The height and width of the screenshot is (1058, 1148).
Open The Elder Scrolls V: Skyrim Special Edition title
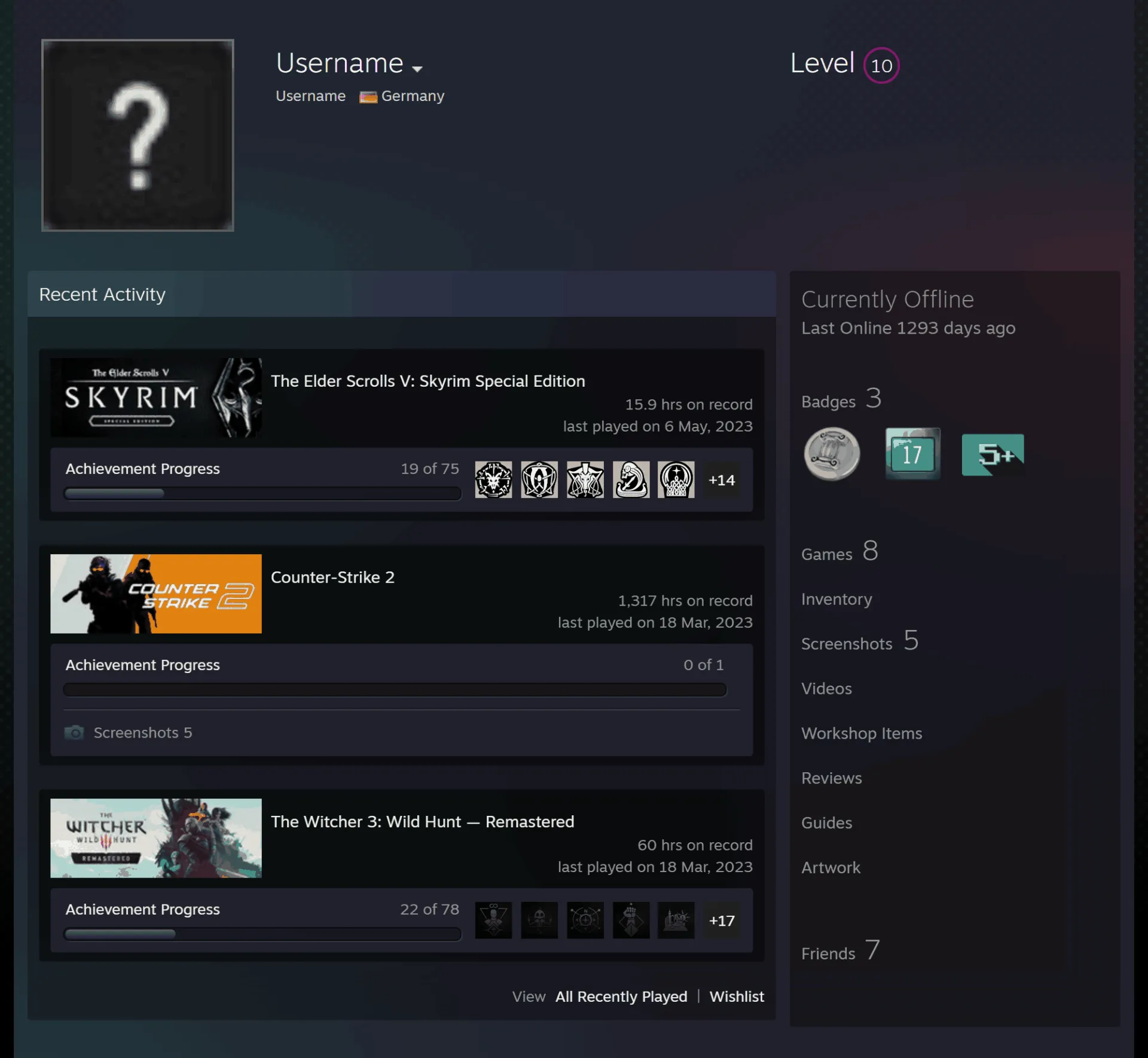coord(428,381)
